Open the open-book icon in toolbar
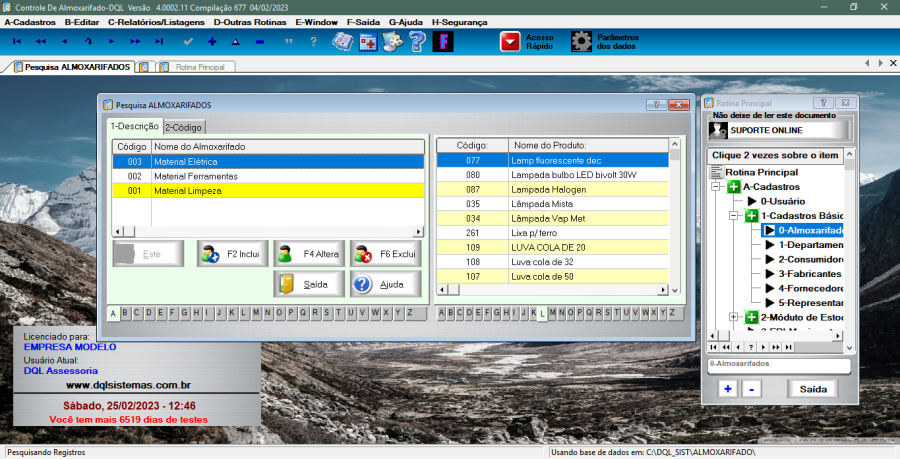Screen dimensions: 900x459 343,41
